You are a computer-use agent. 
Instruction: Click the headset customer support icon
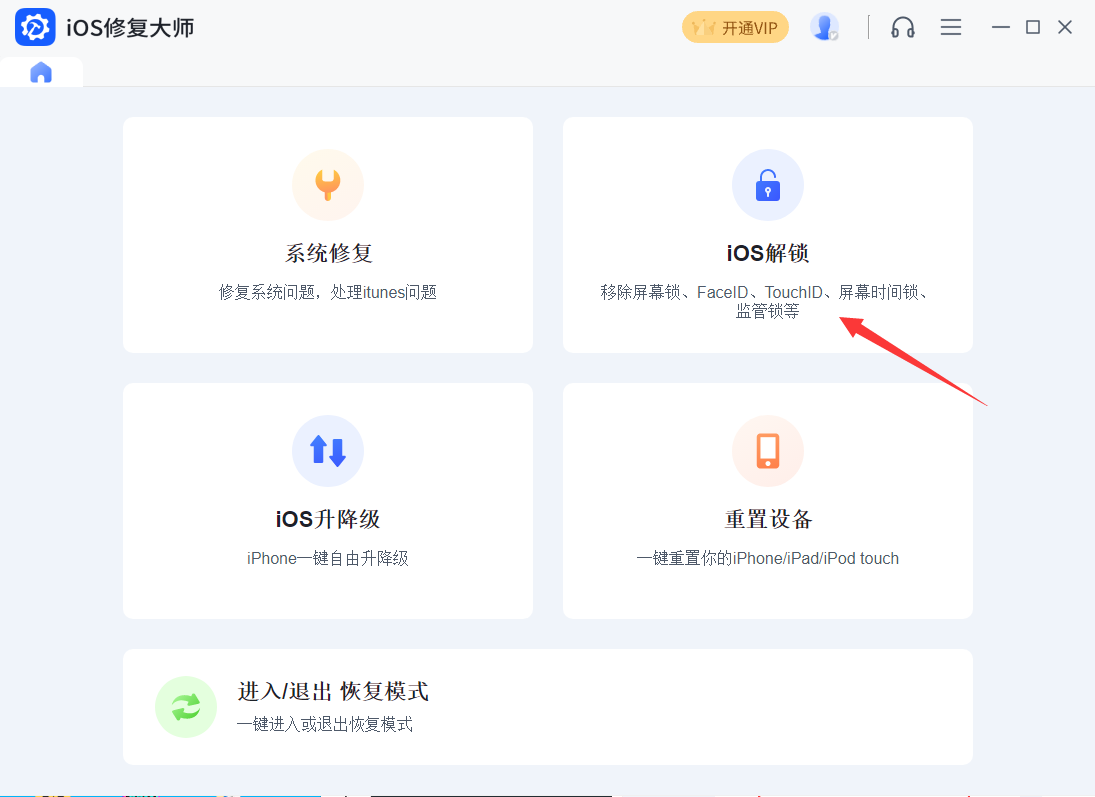tap(903, 27)
